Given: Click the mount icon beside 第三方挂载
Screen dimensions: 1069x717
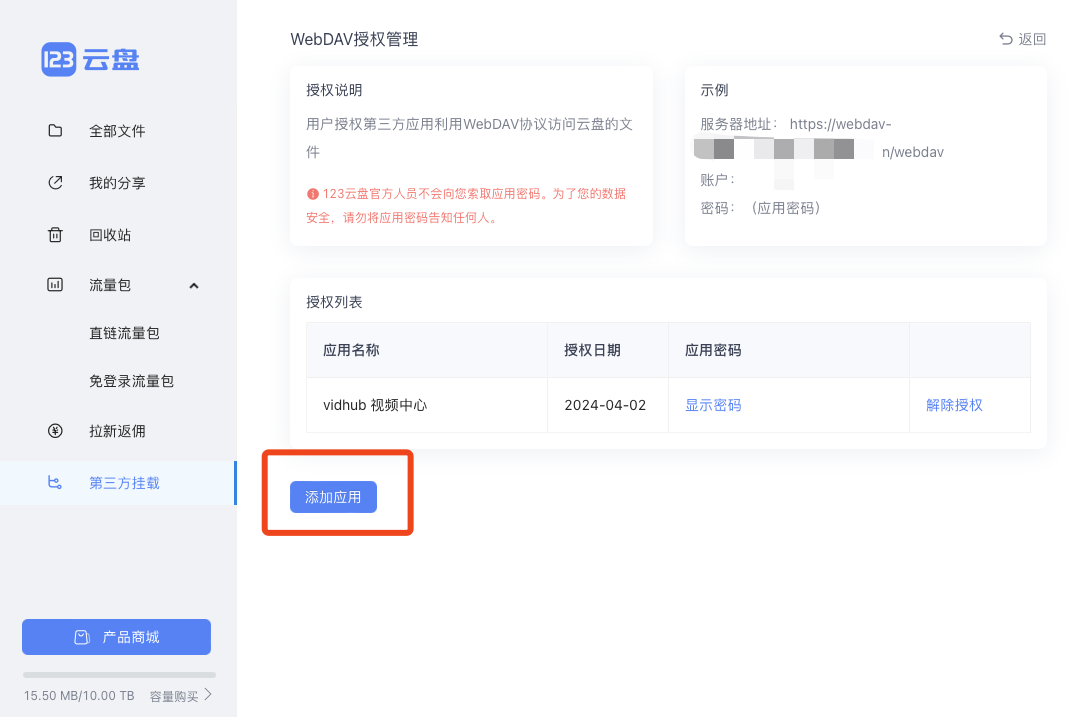Looking at the screenshot, I should coord(56,483).
